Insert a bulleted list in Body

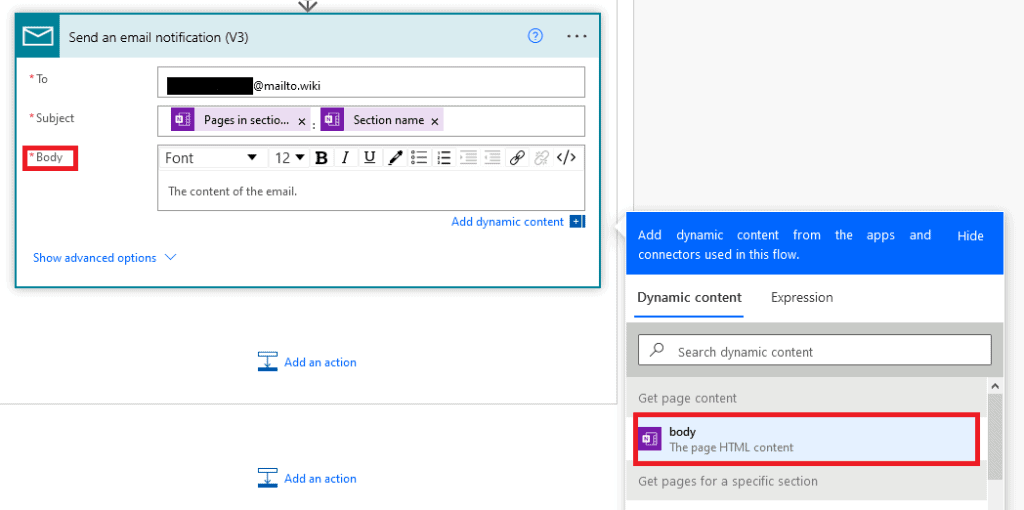click(419, 158)
